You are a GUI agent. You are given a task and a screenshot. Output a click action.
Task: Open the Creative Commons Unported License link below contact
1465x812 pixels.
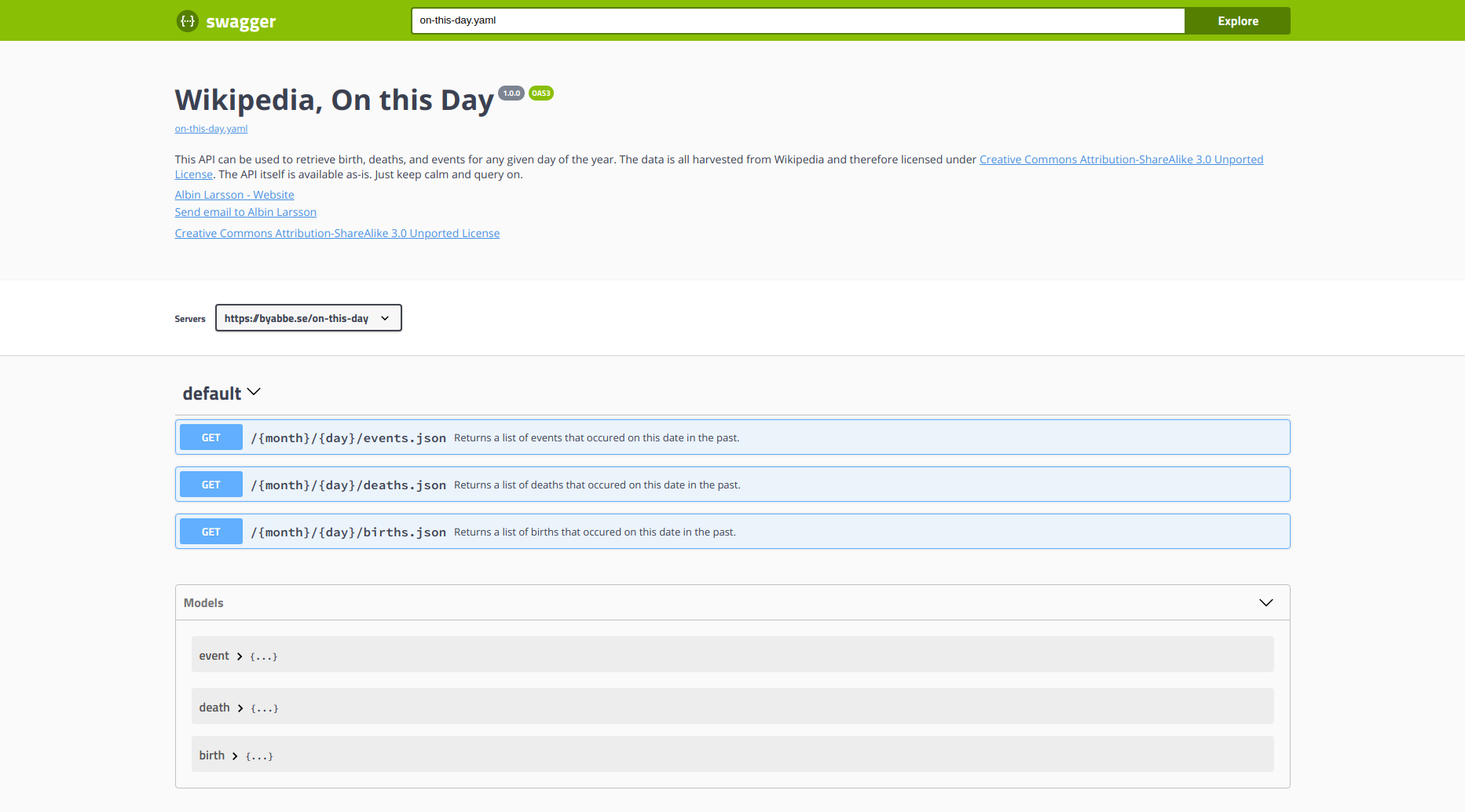click(x=337, y=233)
